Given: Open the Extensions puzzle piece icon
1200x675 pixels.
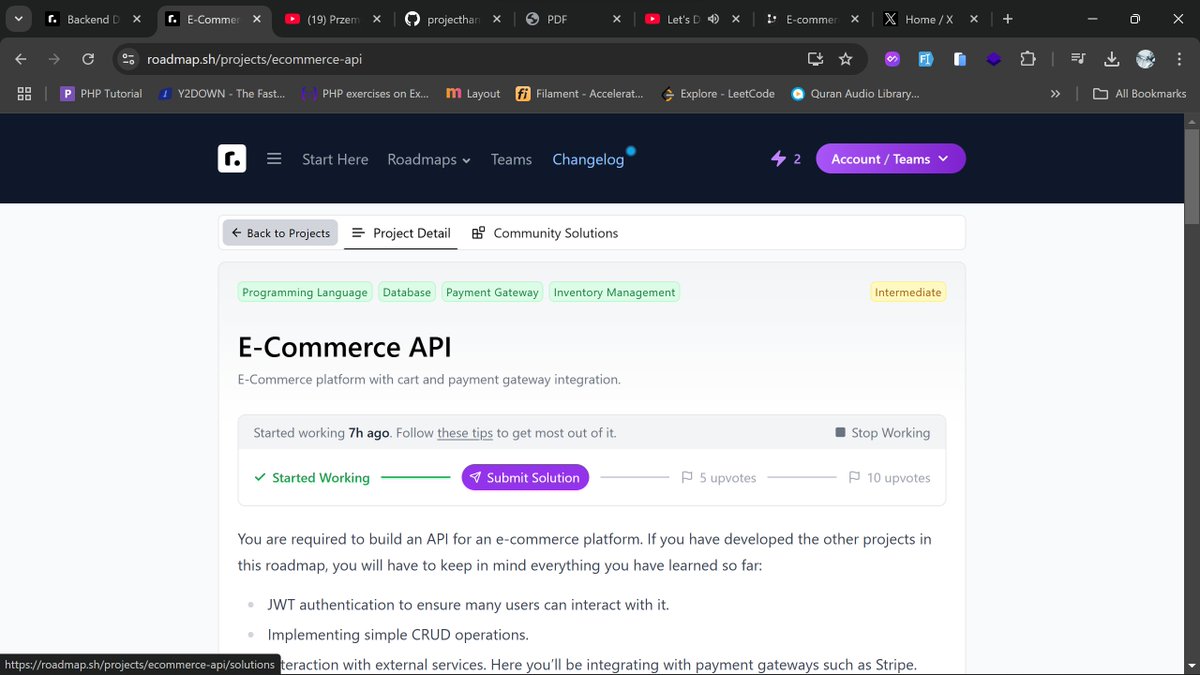Looking at the screenshot, I should point(1027,59).
